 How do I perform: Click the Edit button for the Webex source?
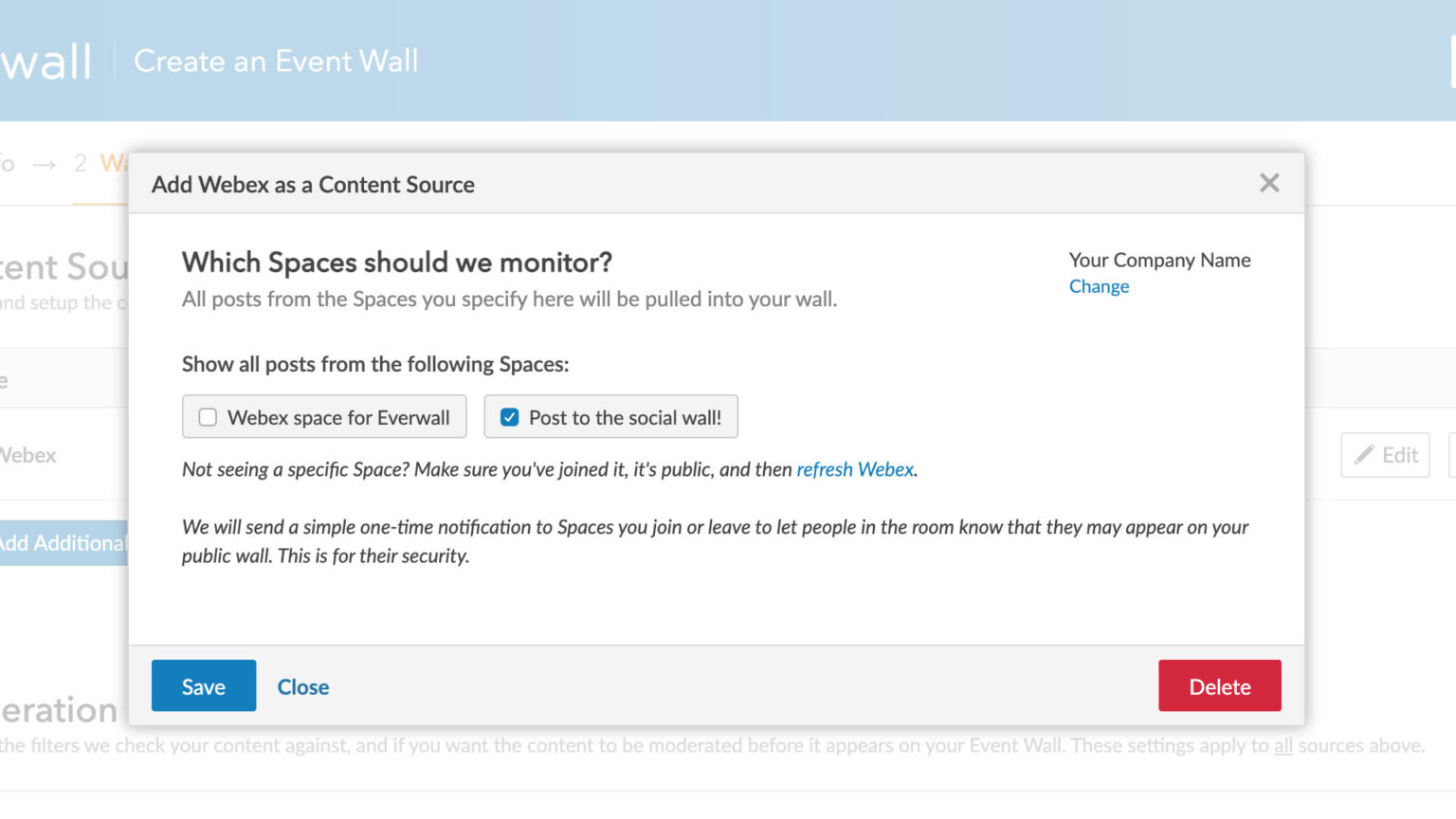(1385, 455)
